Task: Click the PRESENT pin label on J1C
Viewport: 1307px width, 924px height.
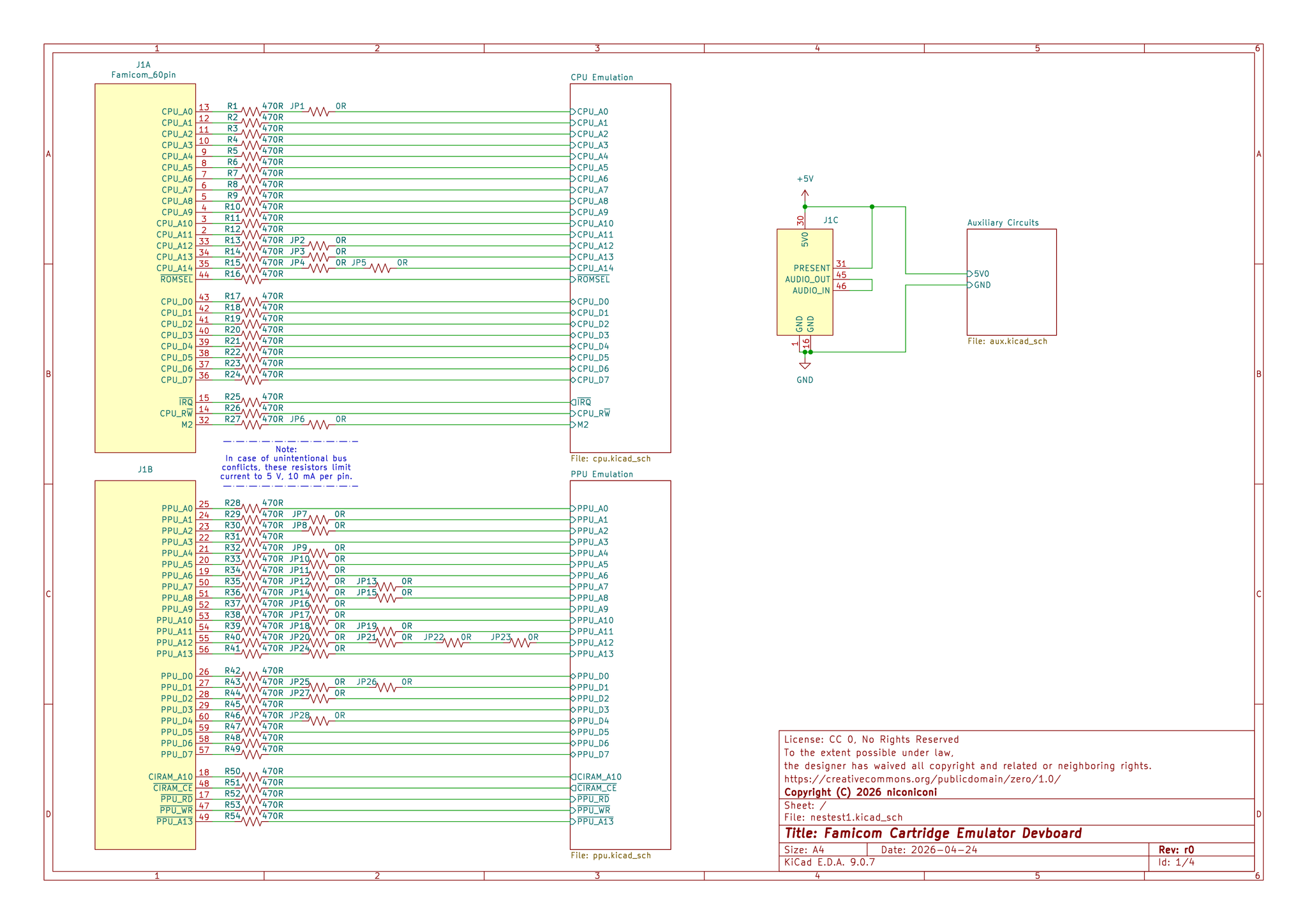Action: tap(812, 268)
